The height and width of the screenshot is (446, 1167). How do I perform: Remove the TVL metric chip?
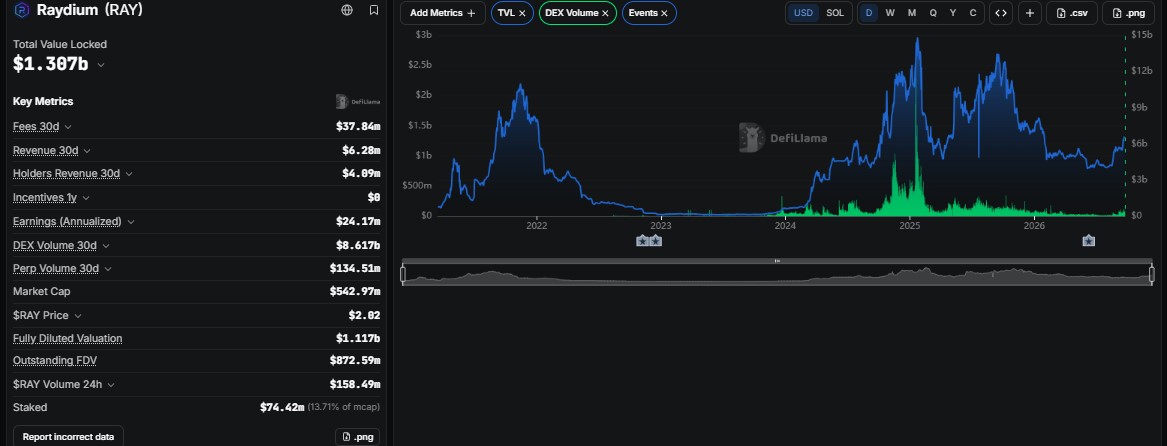(522, 13)
